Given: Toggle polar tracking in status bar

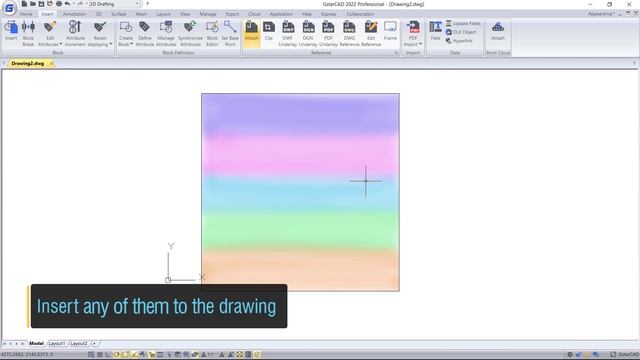Looking at the screenshot, I should (117, 354).
